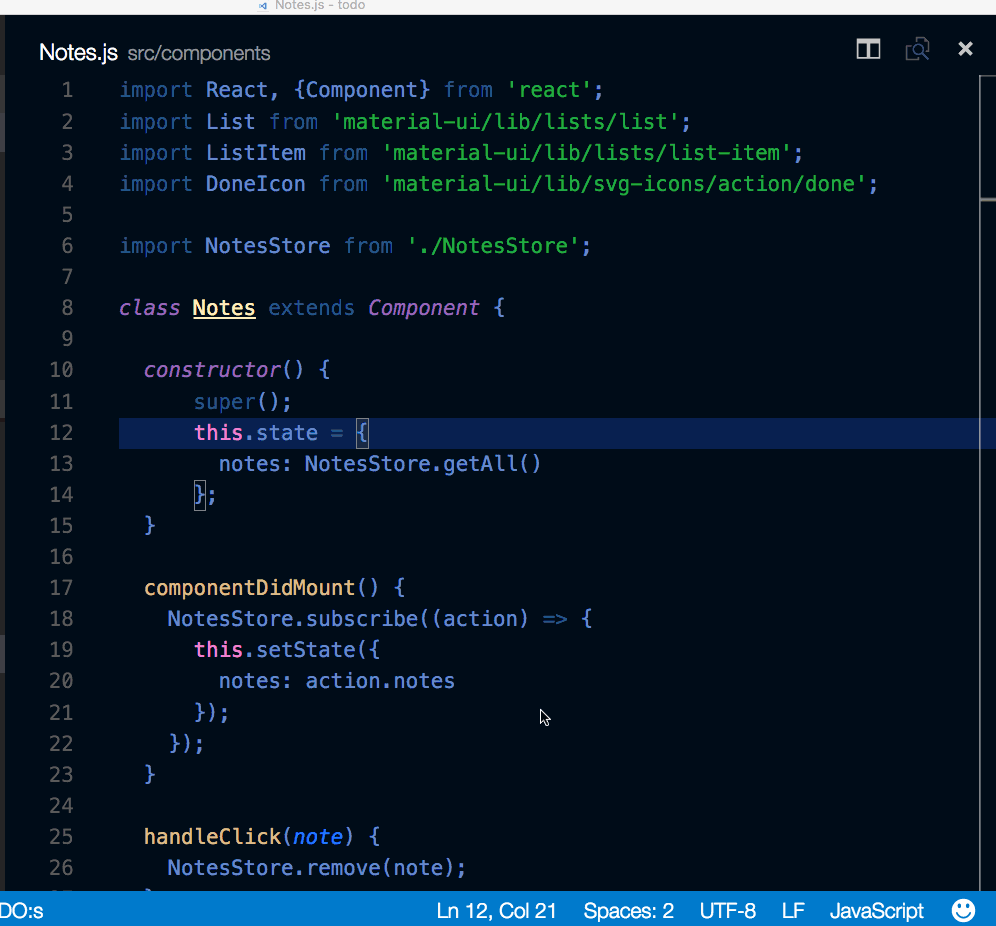Change line endings via the LF indicator
Image resolution: width=996 pixels, height=926 pixels.
point(792,910)
